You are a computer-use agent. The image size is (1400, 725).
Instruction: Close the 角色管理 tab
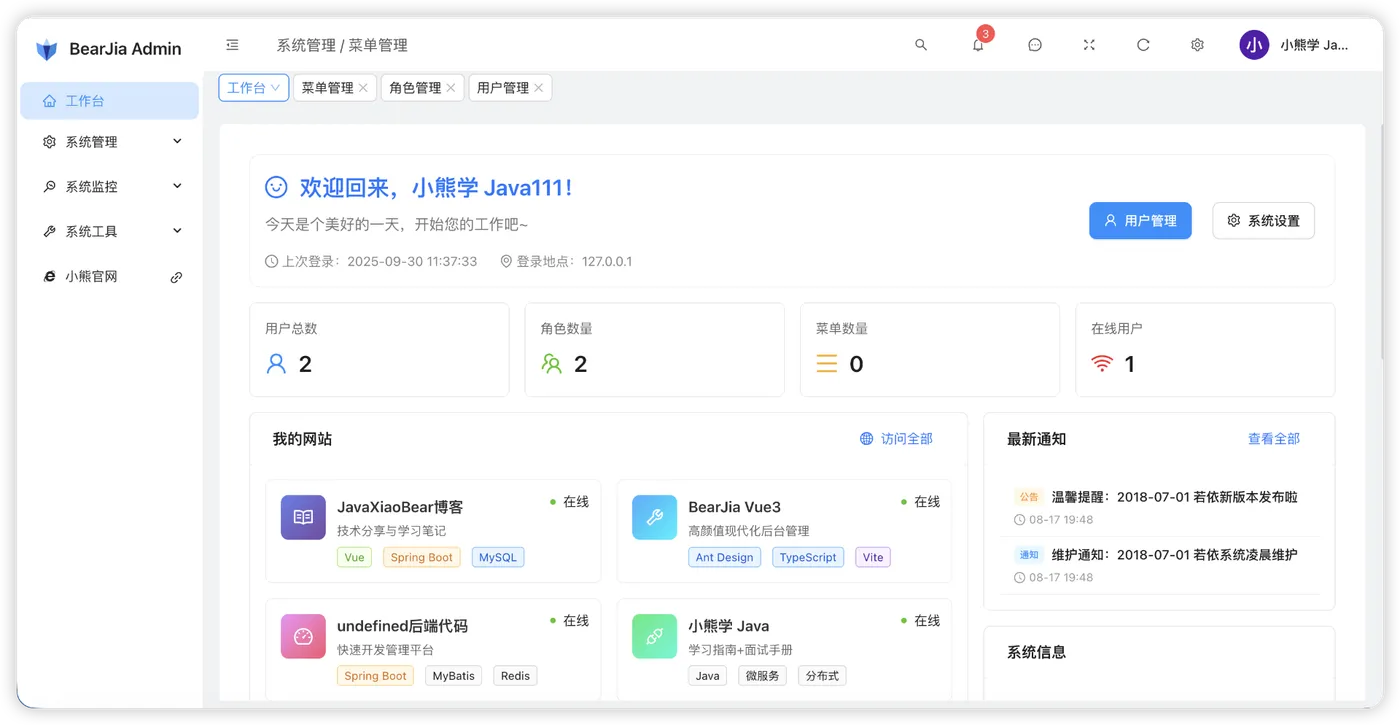pyautogui.click(x=451, y=88)
